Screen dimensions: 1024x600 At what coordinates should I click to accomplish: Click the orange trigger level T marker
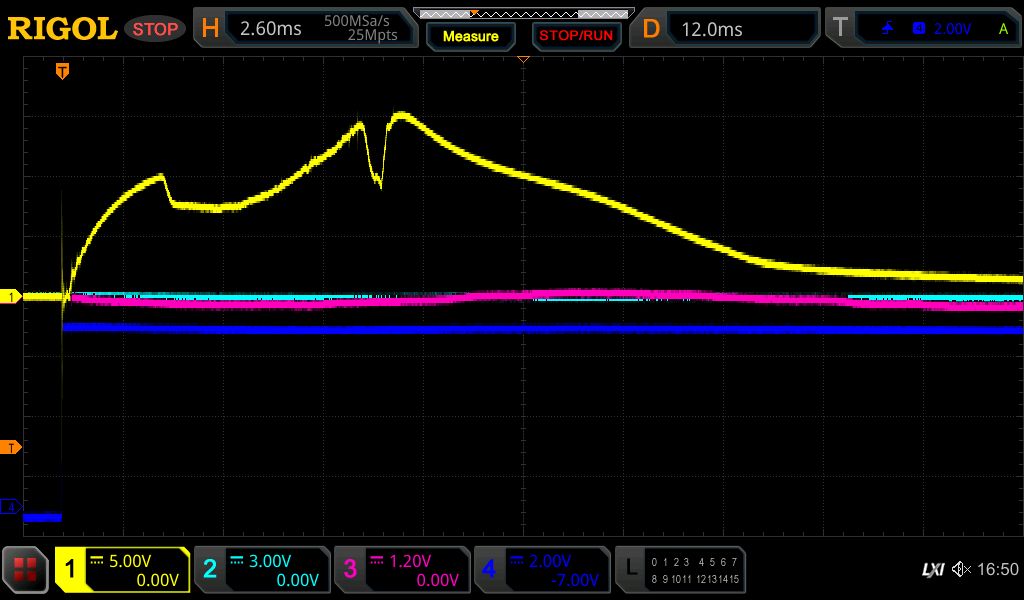coord(12,447)
